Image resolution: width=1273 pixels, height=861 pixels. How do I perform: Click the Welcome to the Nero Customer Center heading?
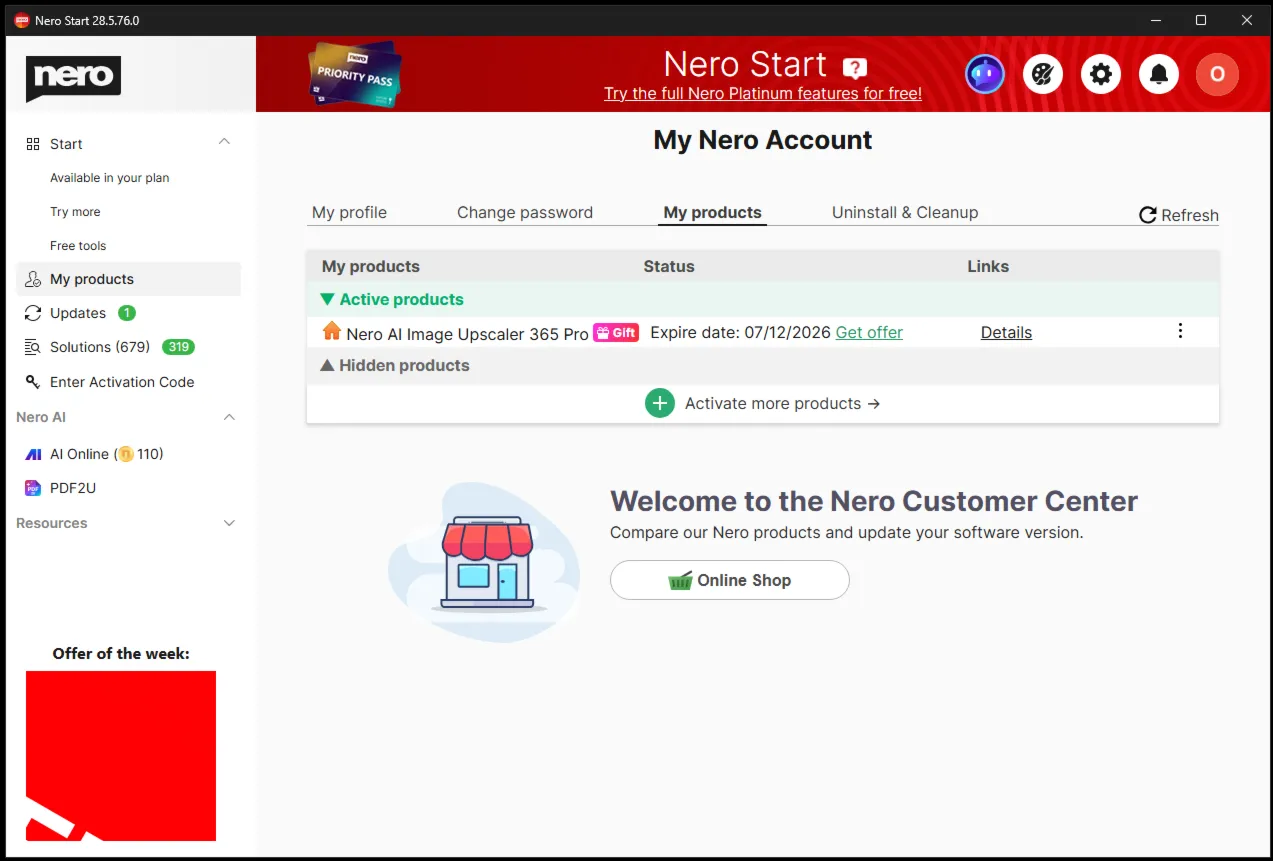click(874, 501)
